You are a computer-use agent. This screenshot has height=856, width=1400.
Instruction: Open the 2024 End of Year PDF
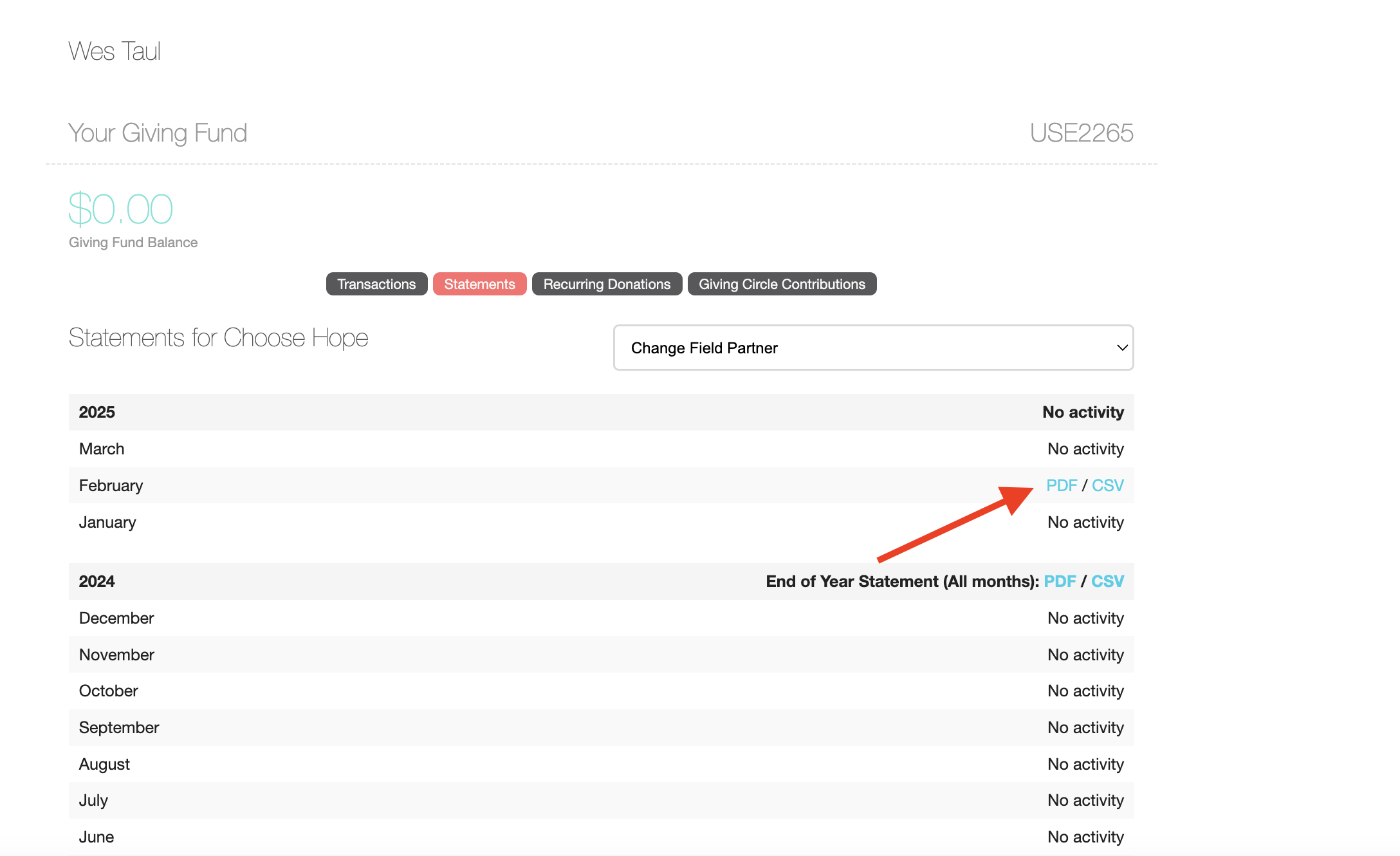coord(1060,581)
